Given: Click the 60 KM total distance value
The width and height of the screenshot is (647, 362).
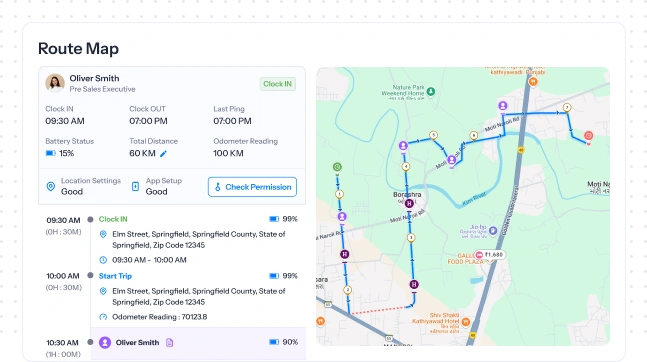Looking at the screenshot, I should [x=142, y=153].
